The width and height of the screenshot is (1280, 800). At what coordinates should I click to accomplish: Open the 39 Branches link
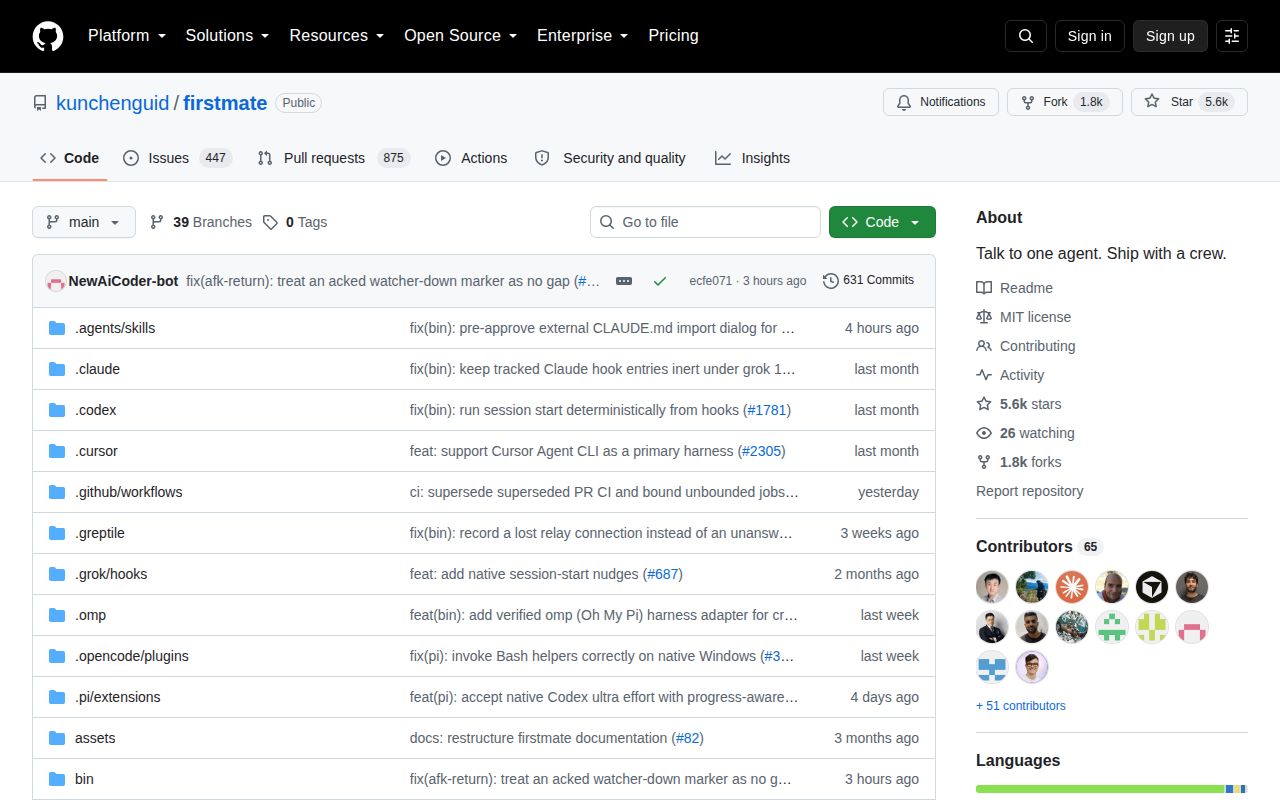(x=200, y=222)
